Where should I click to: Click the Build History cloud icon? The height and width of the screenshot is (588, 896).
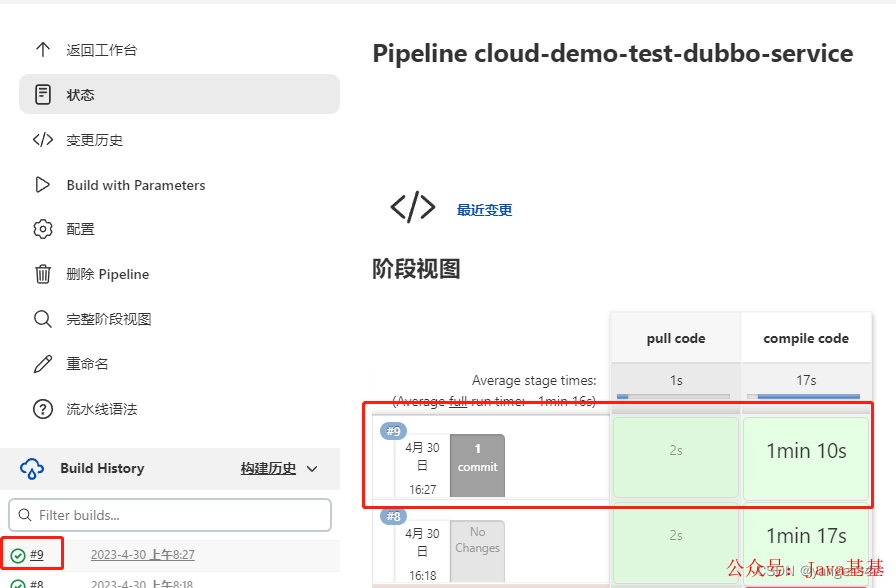tap(32, 469)
